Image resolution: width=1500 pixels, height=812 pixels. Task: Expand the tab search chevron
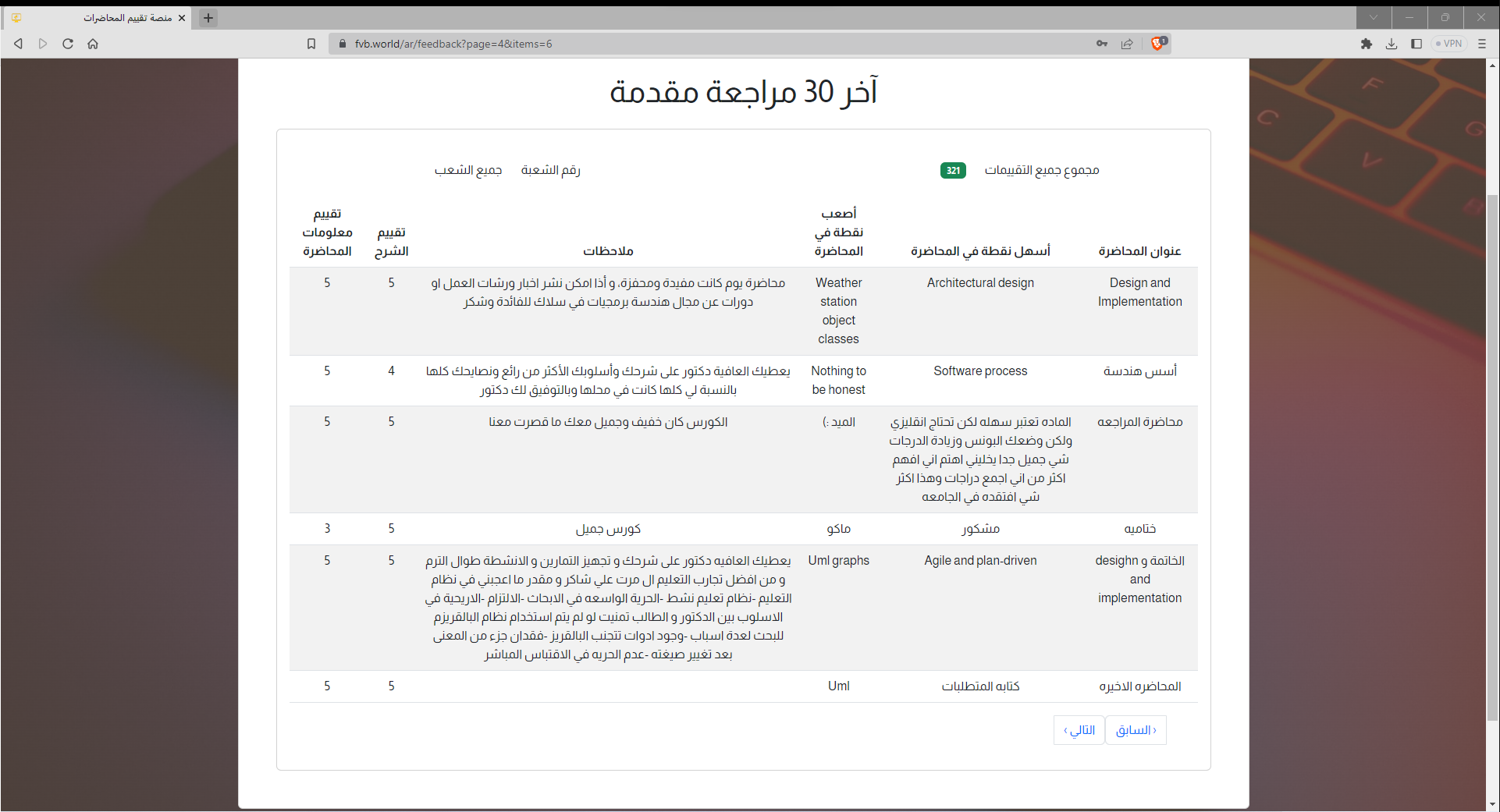(1374, 17)
